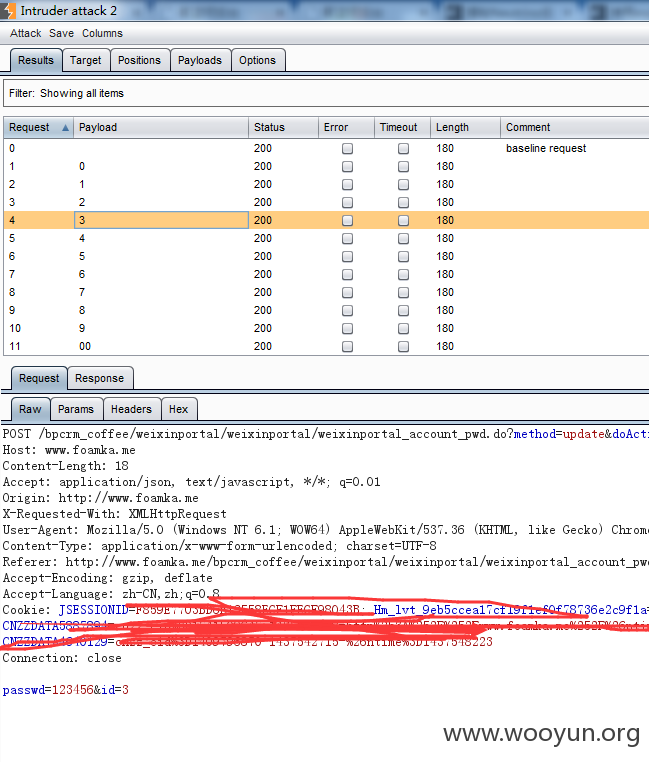The height and width of the screenshot is (762, 649).
Task: Toggle Error checkbox for request 3
Action: click(348, 203)
